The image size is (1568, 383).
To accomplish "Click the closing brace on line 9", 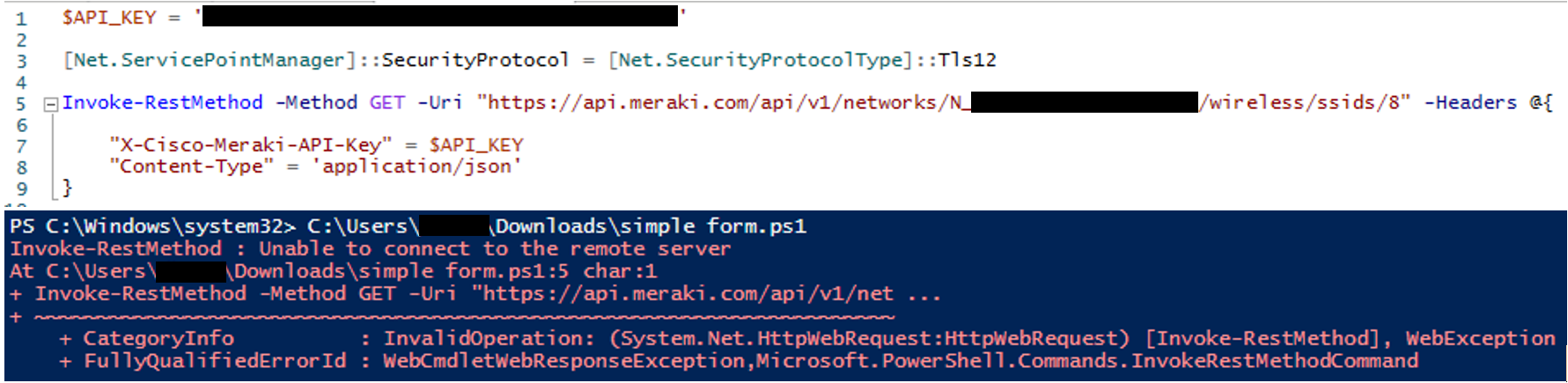I will point(67,188).
